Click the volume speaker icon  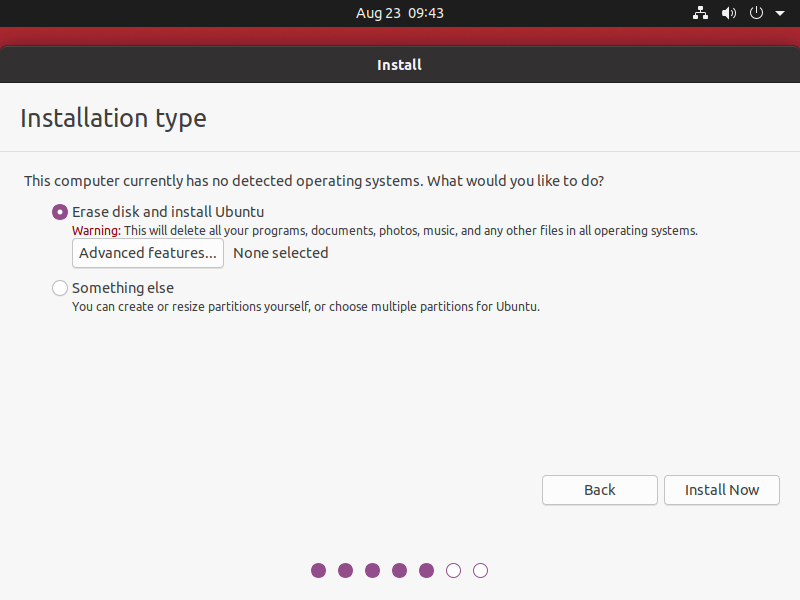[x=729, y=13]
